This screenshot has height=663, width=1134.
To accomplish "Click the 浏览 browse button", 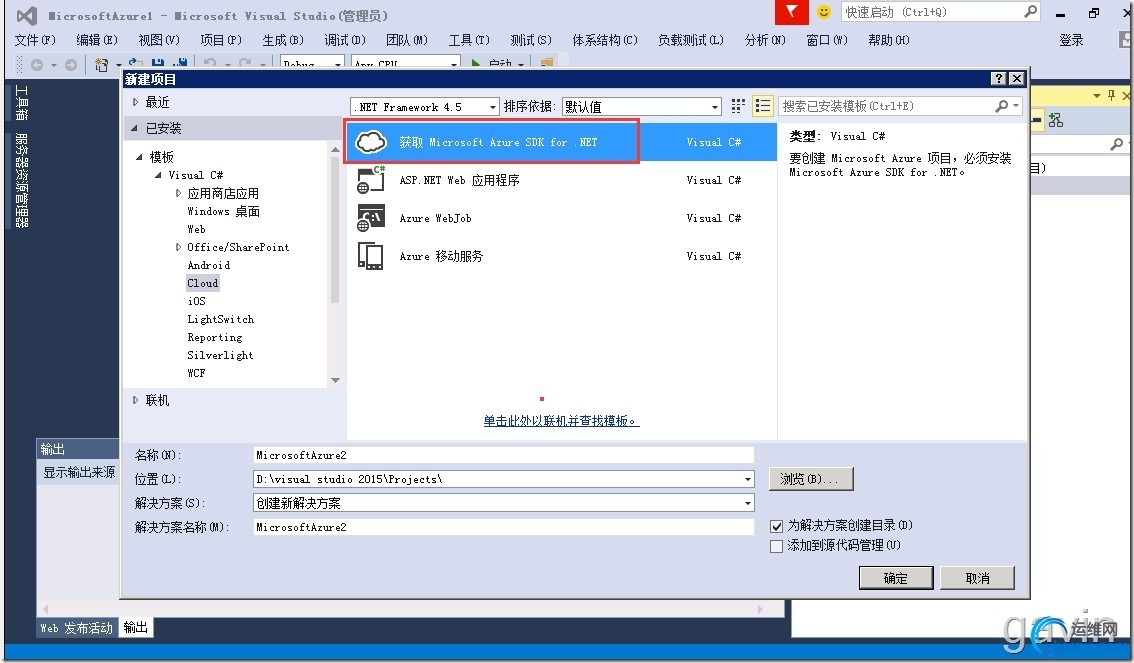I will (811, 479).
